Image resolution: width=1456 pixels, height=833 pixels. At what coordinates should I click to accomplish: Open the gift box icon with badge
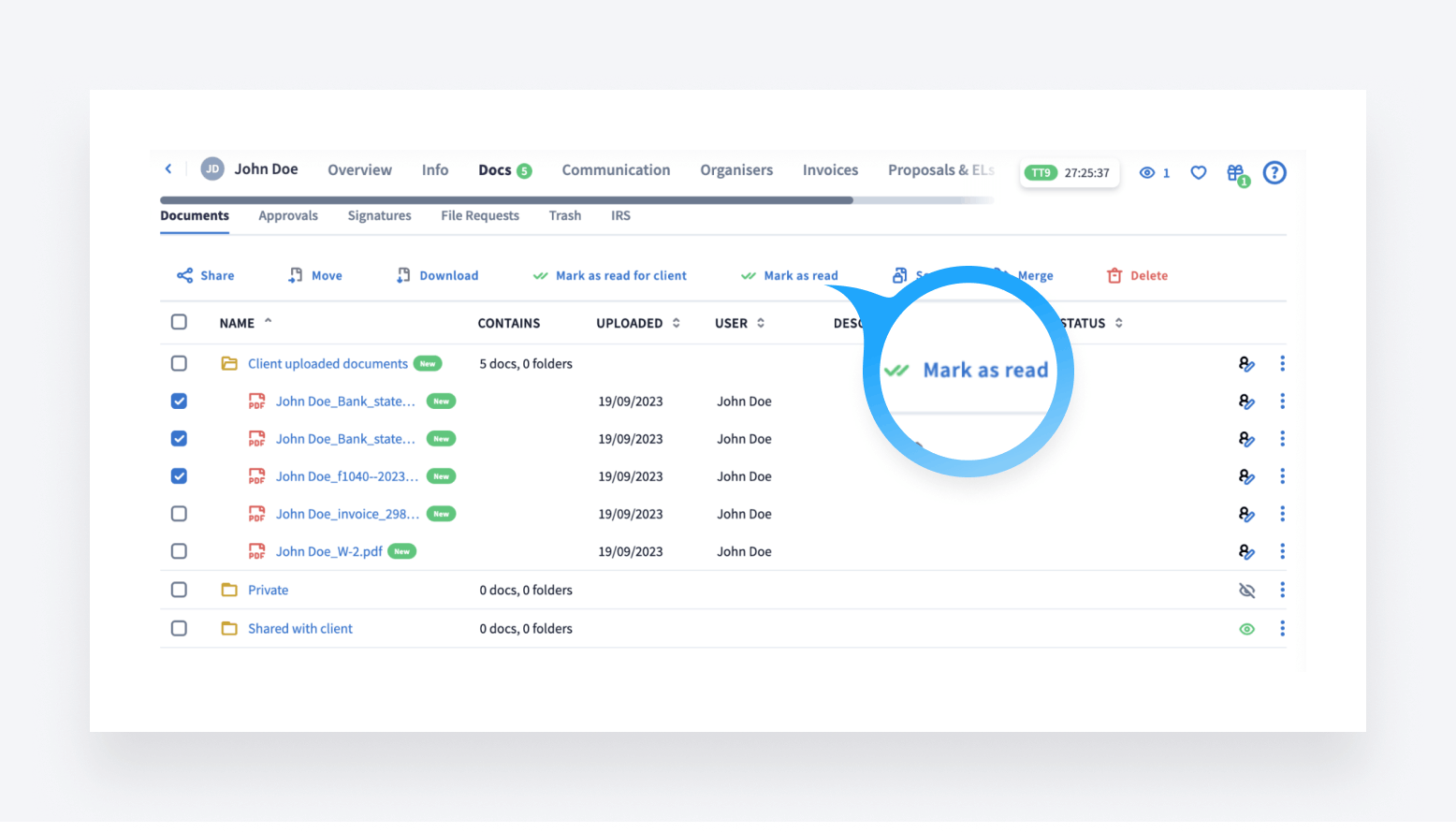pos(1236,173)
